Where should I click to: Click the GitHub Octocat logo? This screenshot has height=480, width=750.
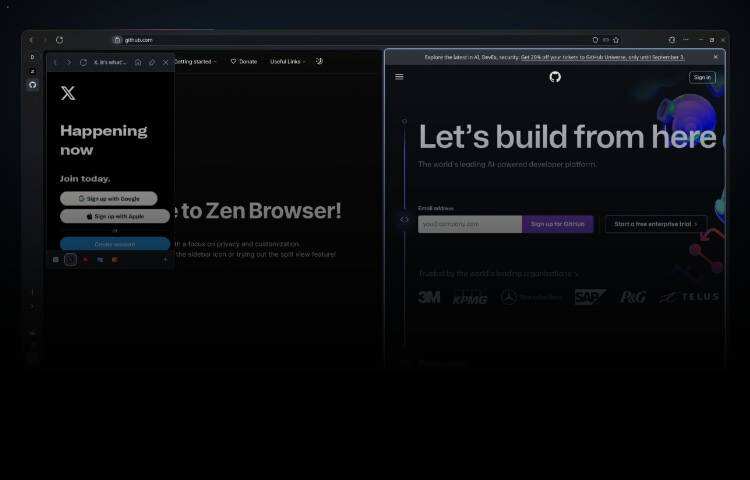click(x=555, y=77)
